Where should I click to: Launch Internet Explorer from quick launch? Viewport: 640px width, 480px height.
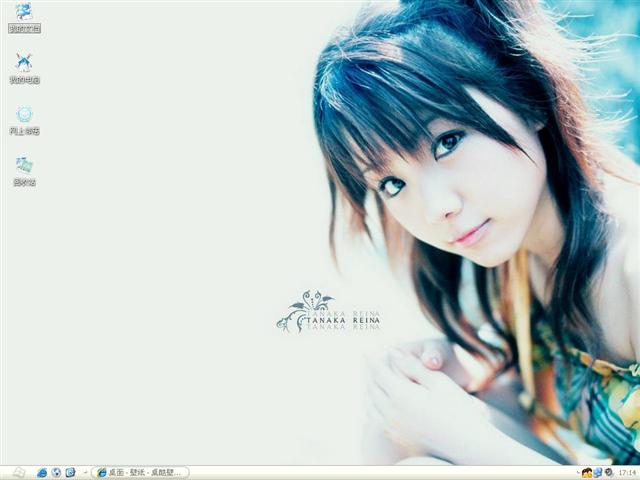[x=42, y=473]
